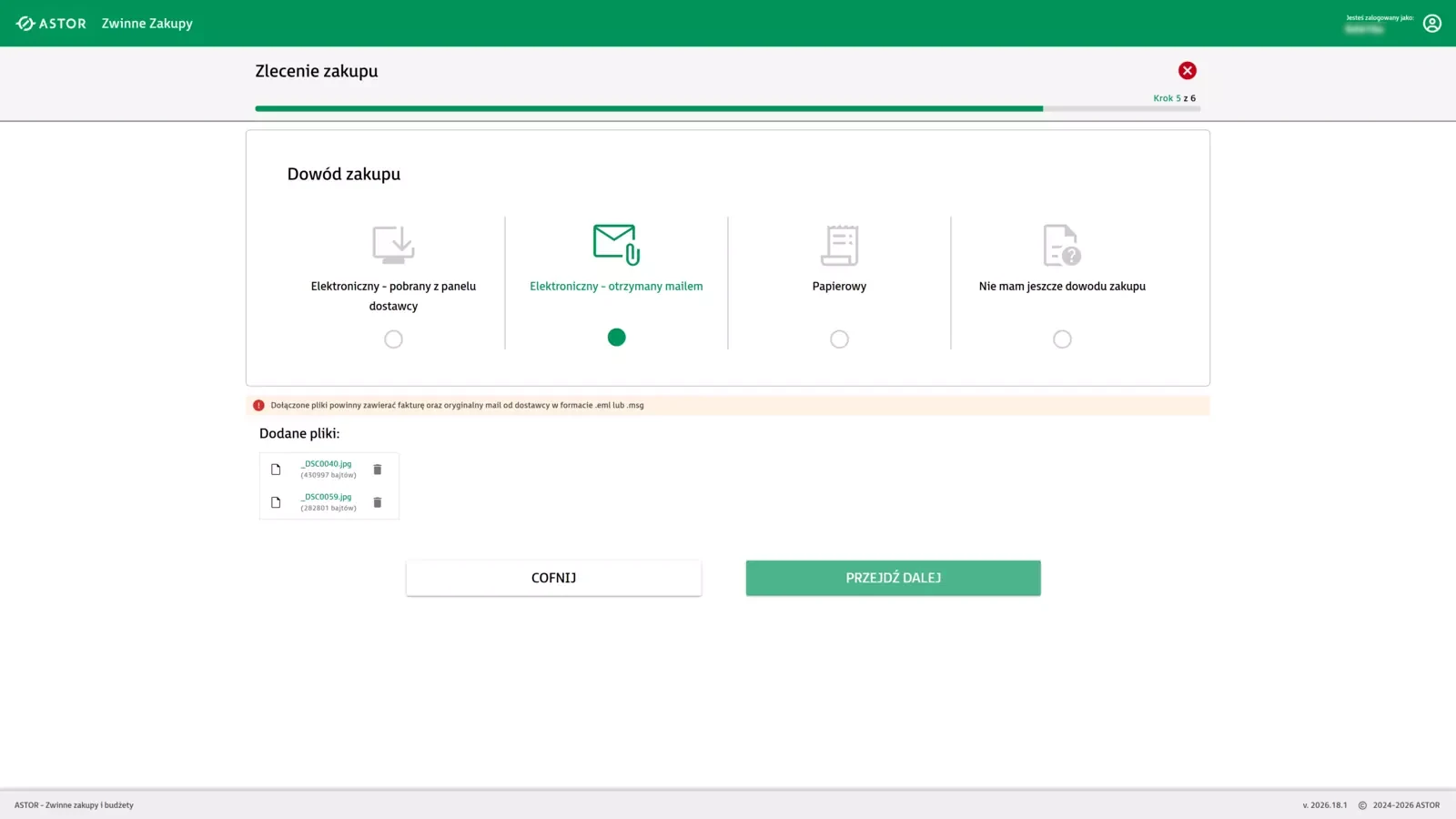Open the user account profile icon
This screenshot has width=1456, height=819.
tap(1432, 23)
